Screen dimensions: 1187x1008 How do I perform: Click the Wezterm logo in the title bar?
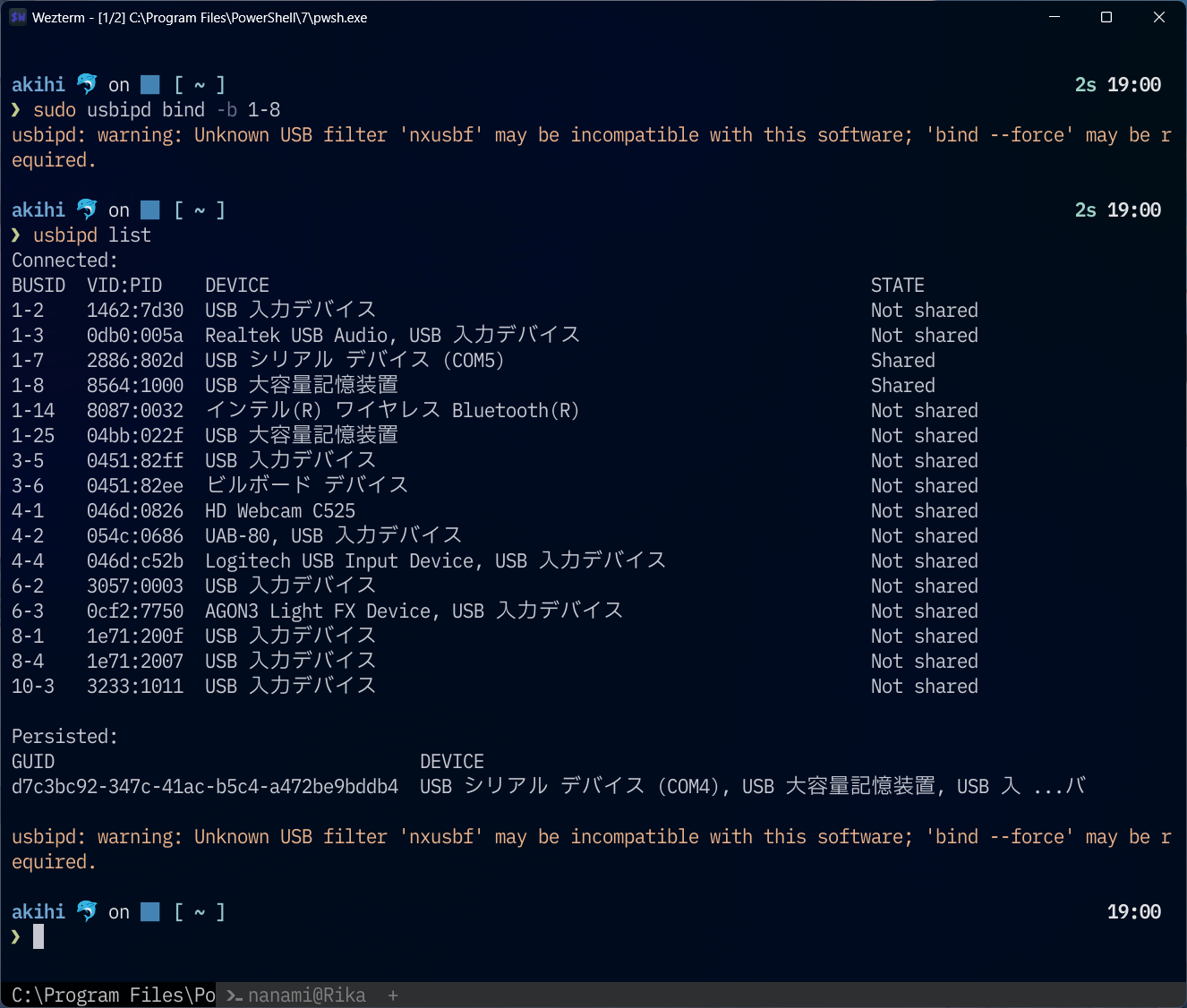pos(18,17)
